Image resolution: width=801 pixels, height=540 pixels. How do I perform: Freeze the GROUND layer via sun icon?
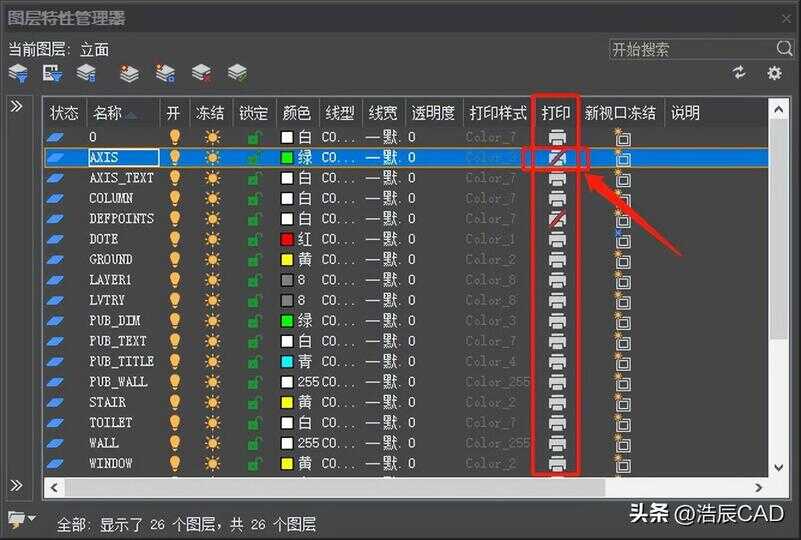tap(211, 259)
